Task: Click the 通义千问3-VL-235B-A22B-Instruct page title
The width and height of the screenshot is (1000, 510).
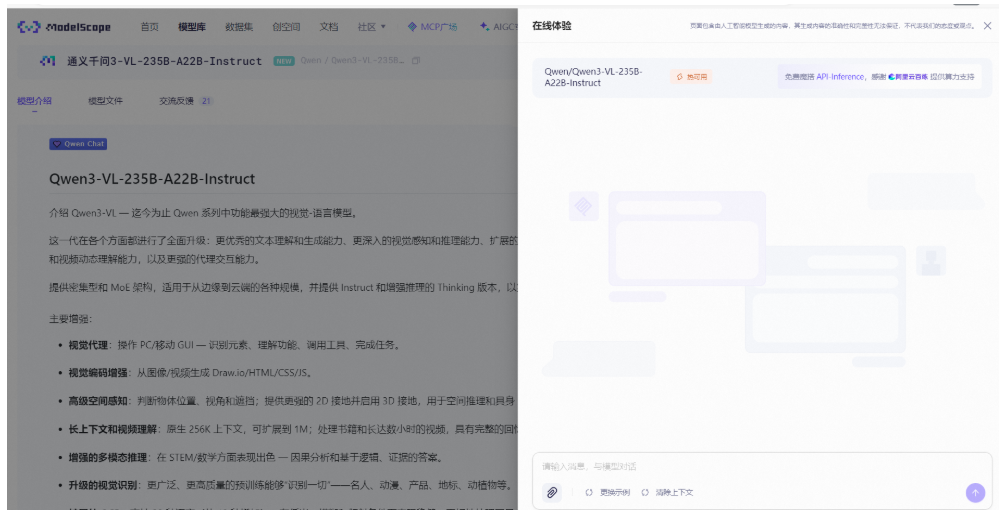Action: pyautogui.click(x=165, y=61)
